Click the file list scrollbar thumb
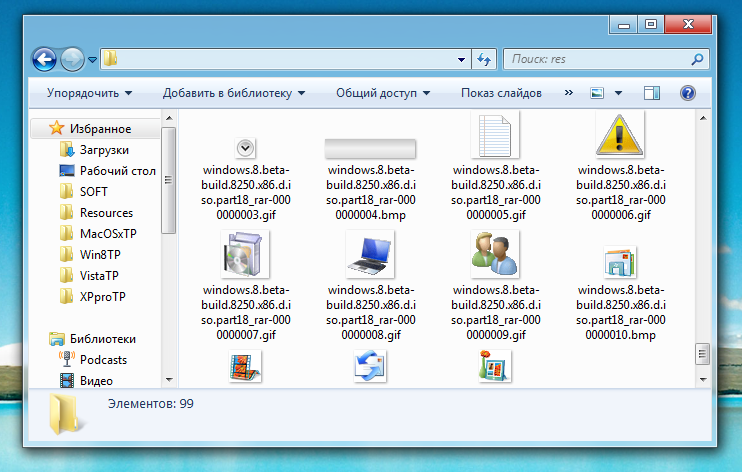 click(703, 354)
